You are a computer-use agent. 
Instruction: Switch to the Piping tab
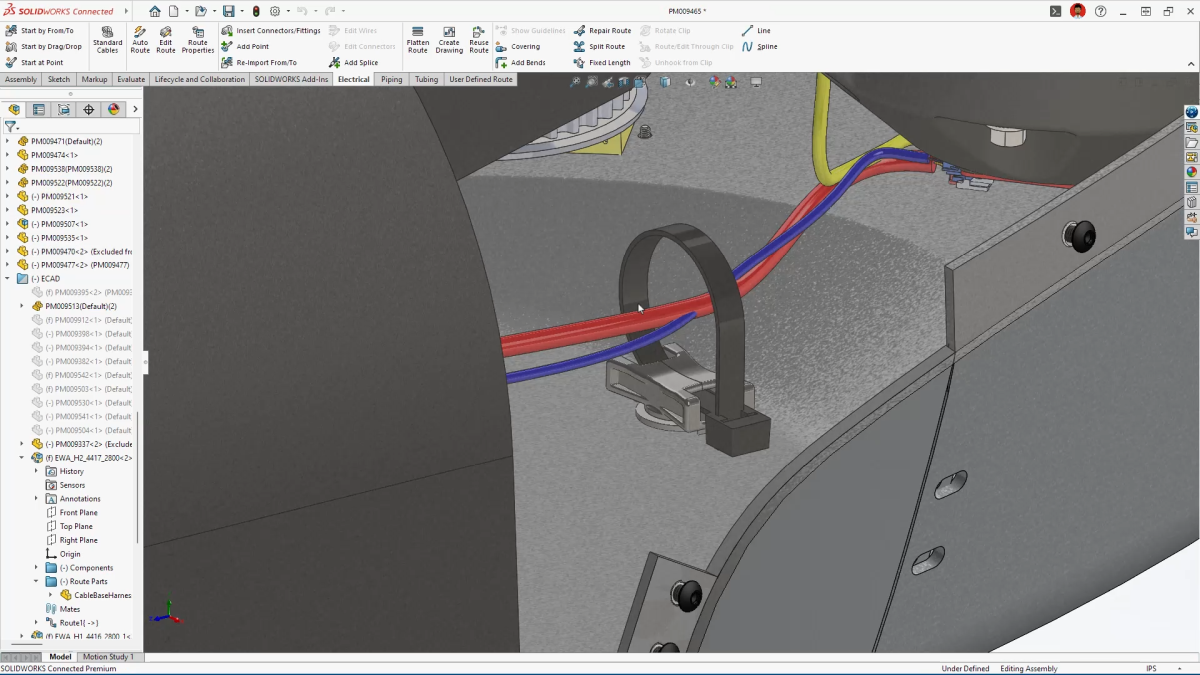[391, 79]
